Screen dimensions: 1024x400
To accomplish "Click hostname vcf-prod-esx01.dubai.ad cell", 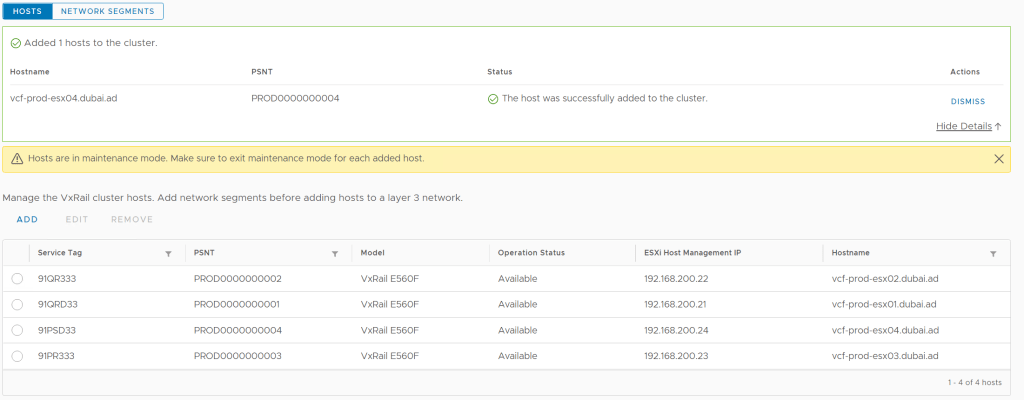I will coord(885,304).
